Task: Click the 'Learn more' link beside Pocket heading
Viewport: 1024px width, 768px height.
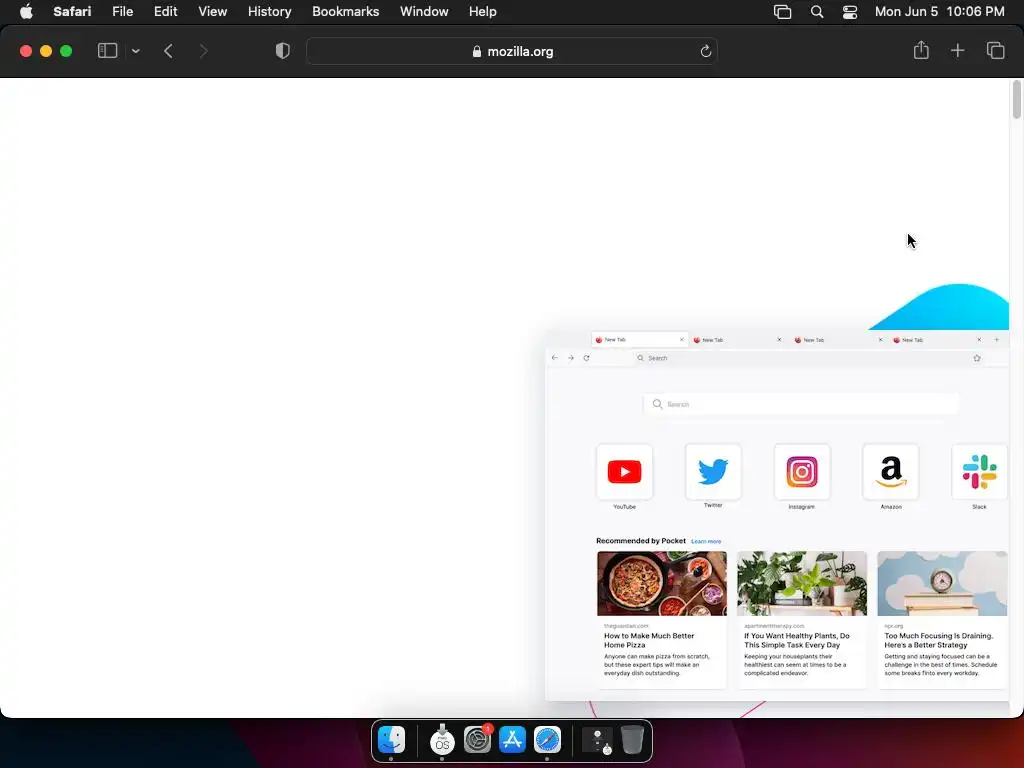Action: pyautogui.click(x=706, y=541)
